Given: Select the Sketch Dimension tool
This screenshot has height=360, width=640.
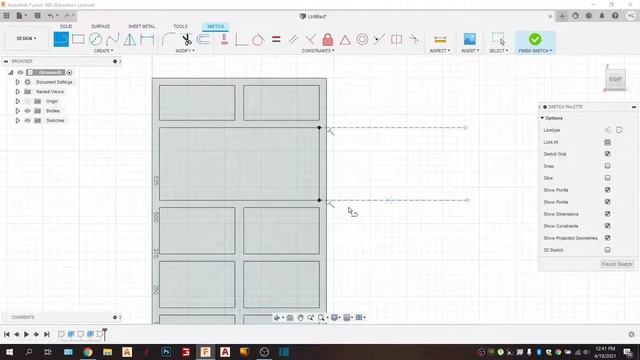Looking at the screenshot, I should tap(147, 40).
